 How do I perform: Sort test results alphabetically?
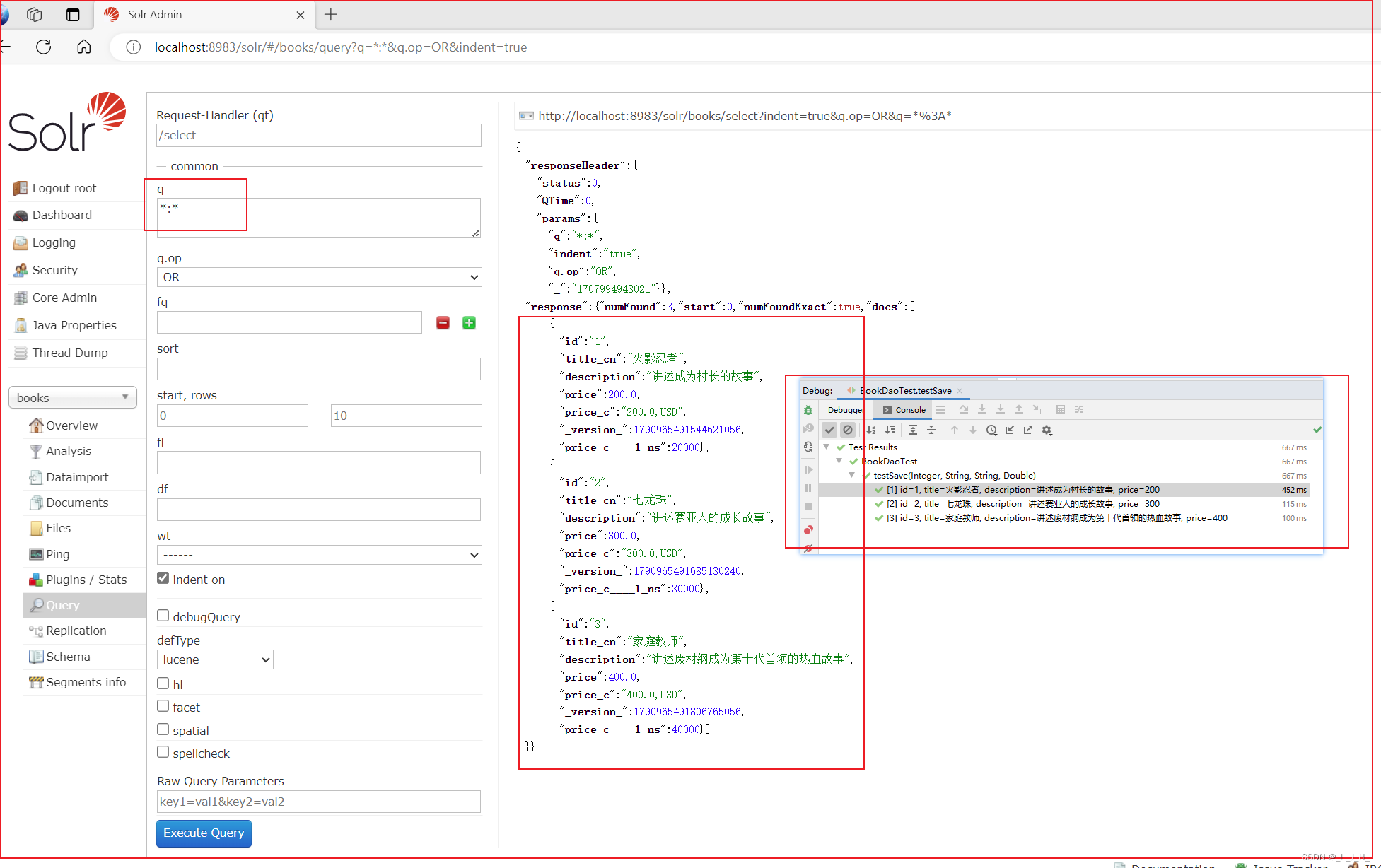871,430
